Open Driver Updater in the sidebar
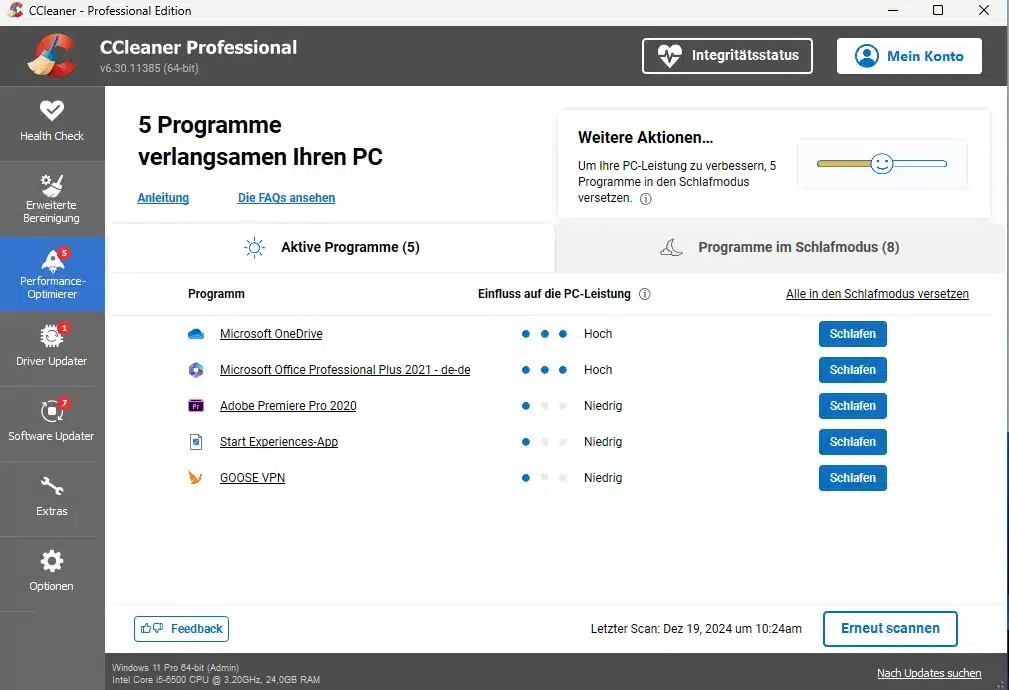The image size is (1009, 690). pyautogui.click(x=51, y=349)
